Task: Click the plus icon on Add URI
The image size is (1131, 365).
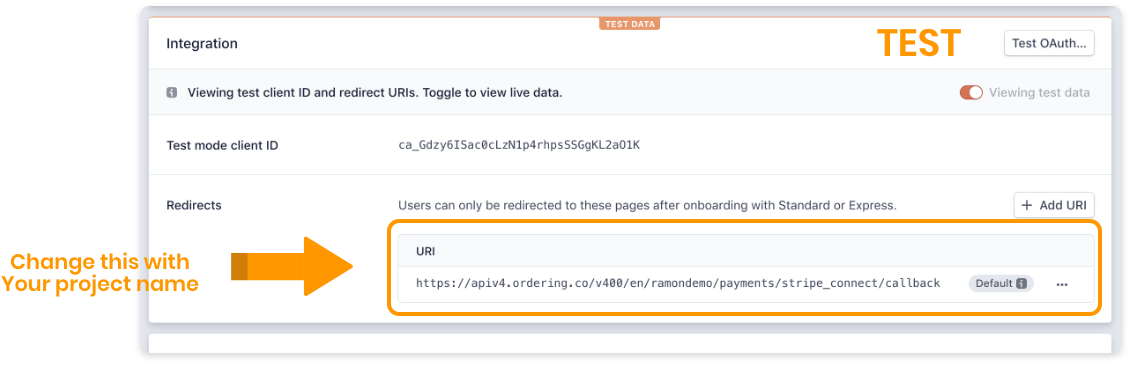Action: pos(1027,206)
